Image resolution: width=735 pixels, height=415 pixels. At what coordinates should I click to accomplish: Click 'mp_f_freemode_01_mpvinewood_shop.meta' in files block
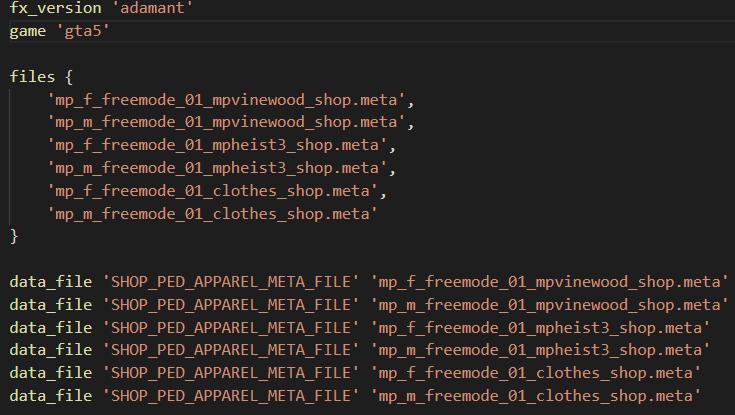[226, 100]
